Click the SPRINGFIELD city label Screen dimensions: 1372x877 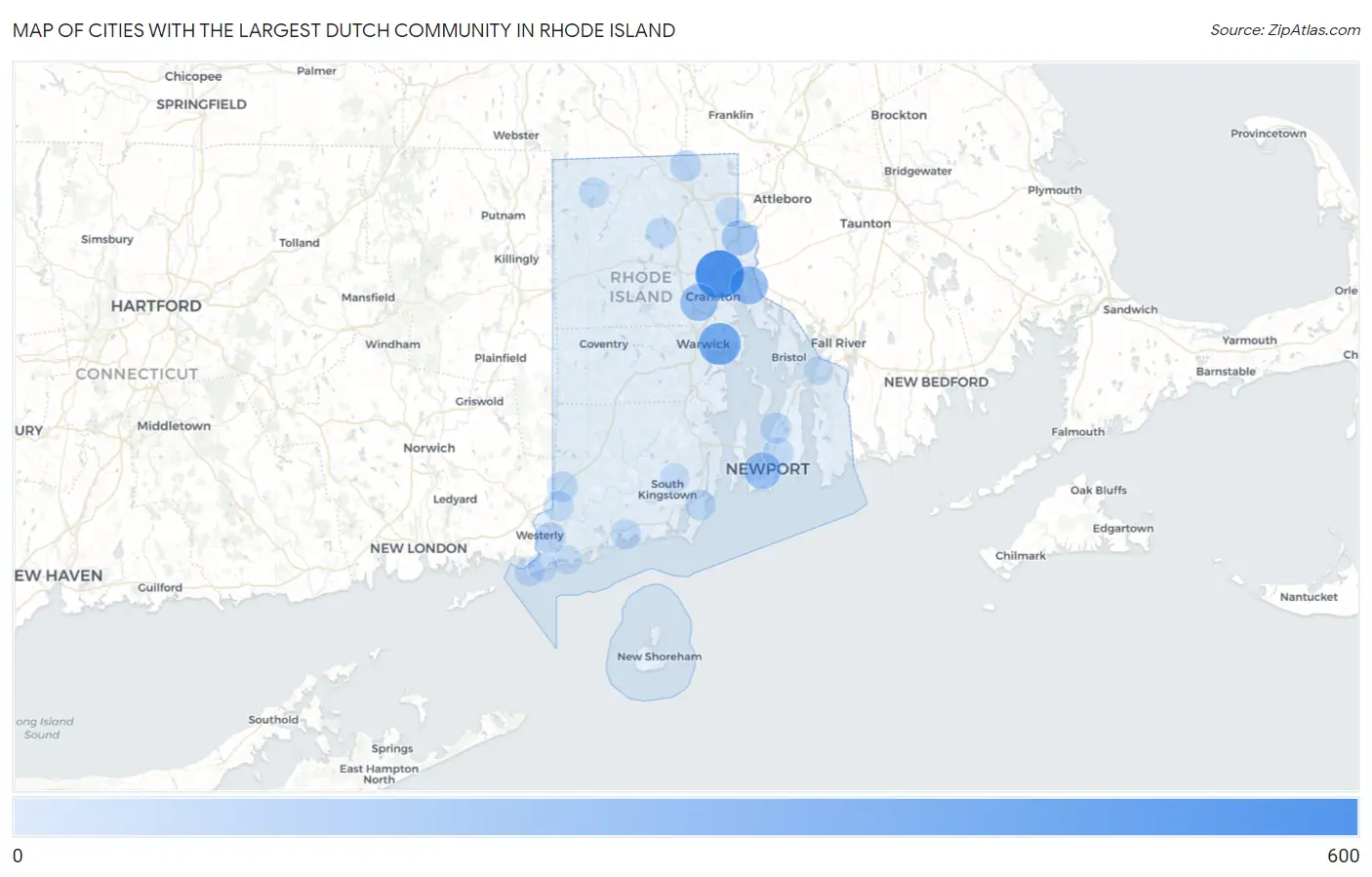click(x=201, y=104)
